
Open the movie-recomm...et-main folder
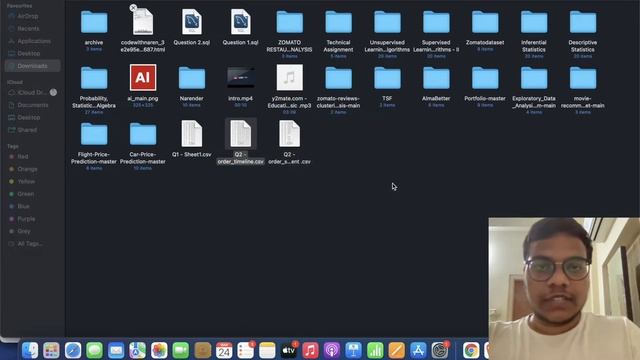click(583, 78)
